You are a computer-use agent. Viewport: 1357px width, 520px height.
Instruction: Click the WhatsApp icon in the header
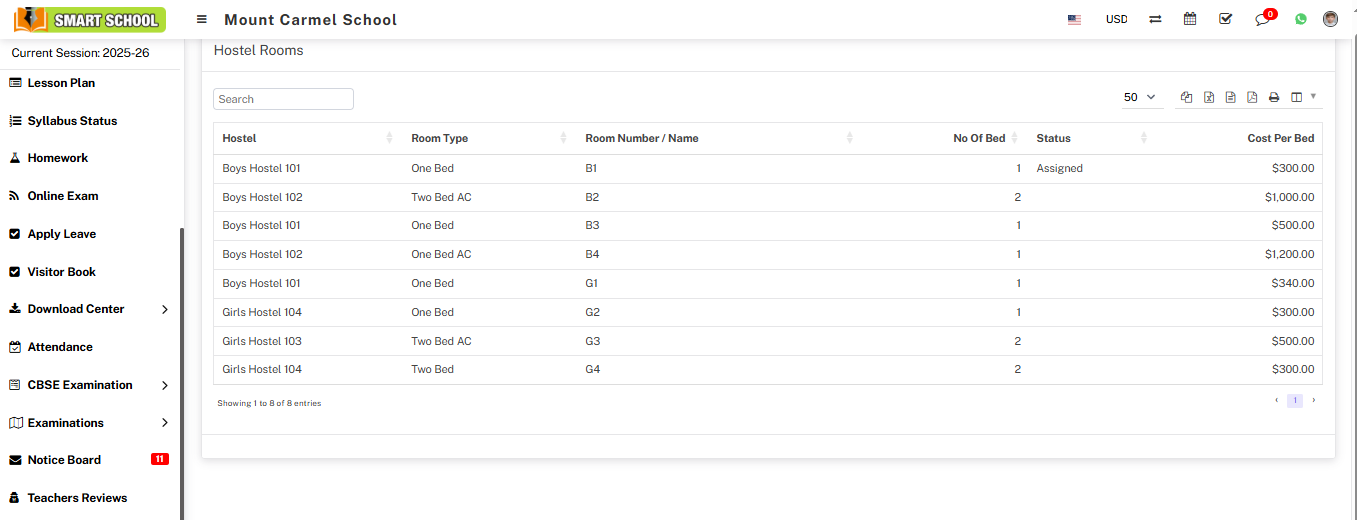tap(1300, 19)
